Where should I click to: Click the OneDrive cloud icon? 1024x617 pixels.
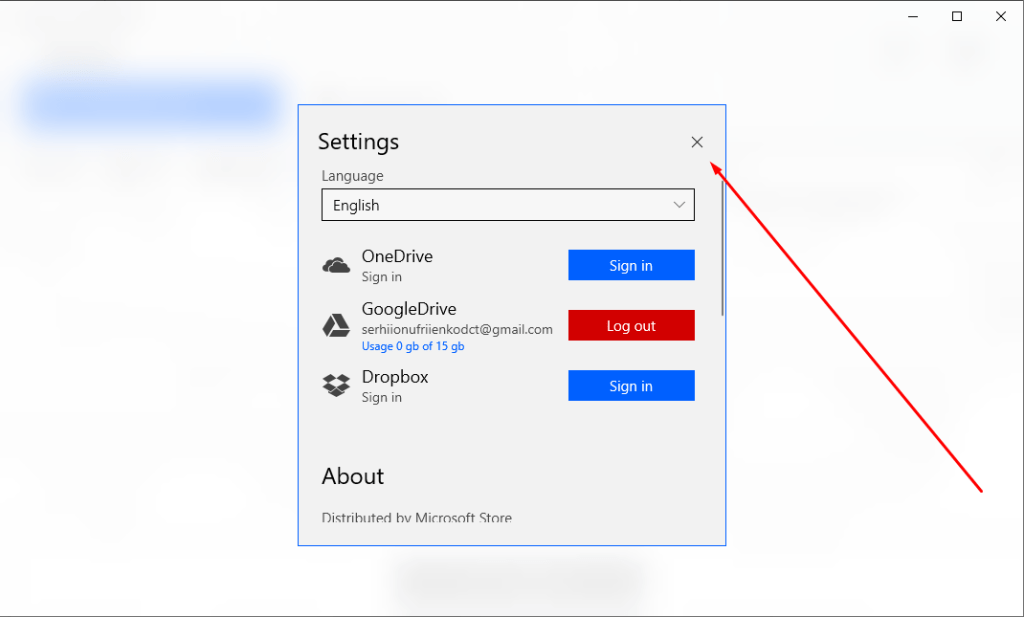(336, 266)
